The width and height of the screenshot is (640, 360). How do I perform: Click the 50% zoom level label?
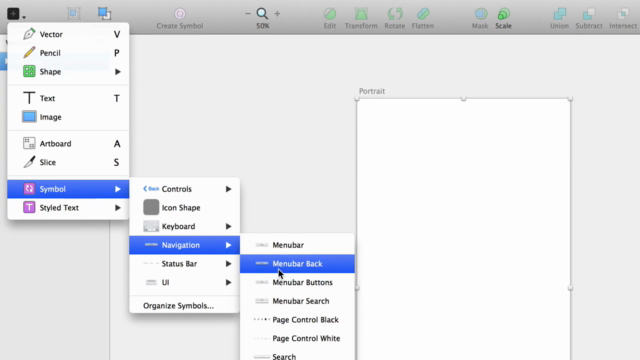(x=262, y=26)
